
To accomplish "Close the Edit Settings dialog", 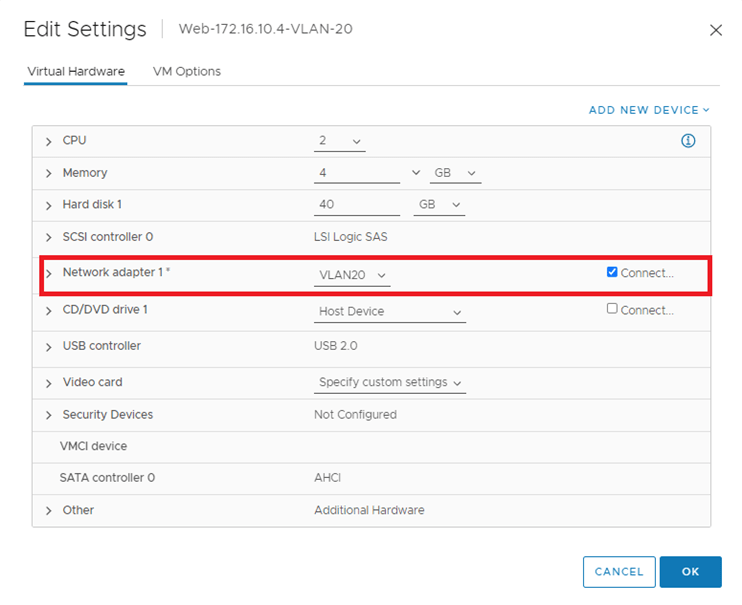I will point(715,30).
